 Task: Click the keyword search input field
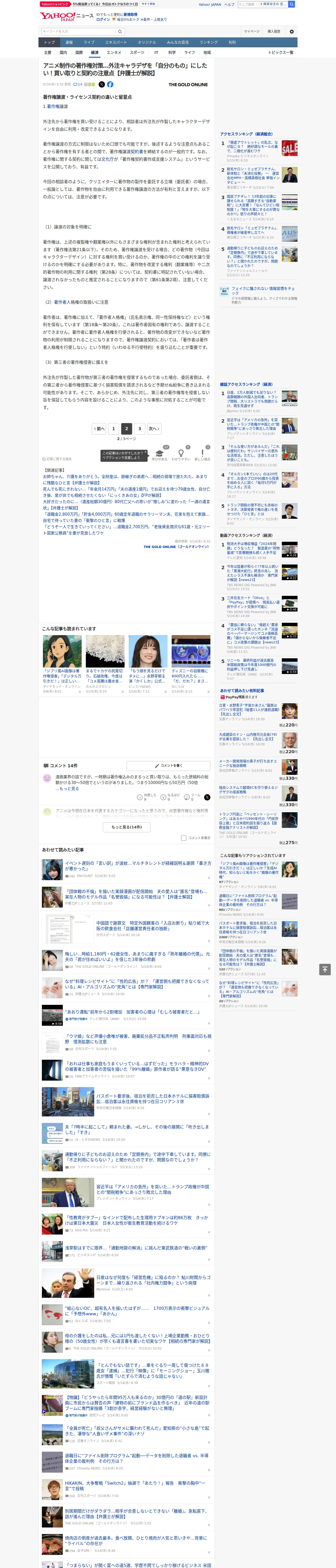[79, 31]
